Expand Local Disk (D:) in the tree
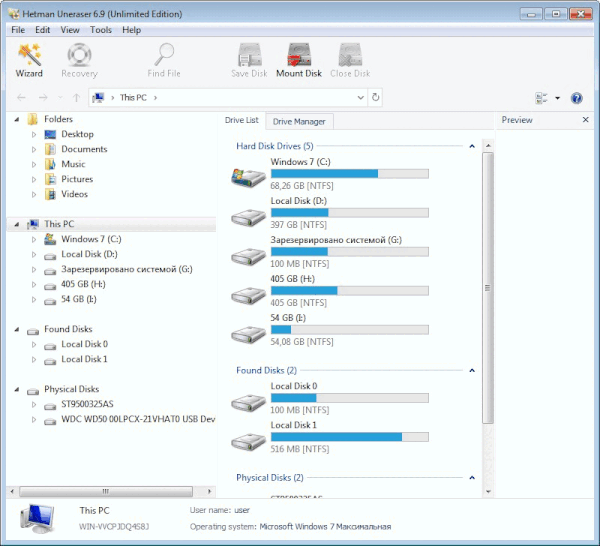The height and width of the screenshot is (546, 600). tap(34, 254)
